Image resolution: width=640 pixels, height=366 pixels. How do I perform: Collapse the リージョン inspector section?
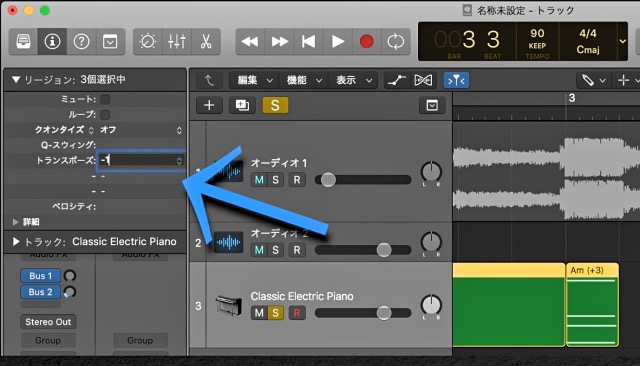coord(16,79)
